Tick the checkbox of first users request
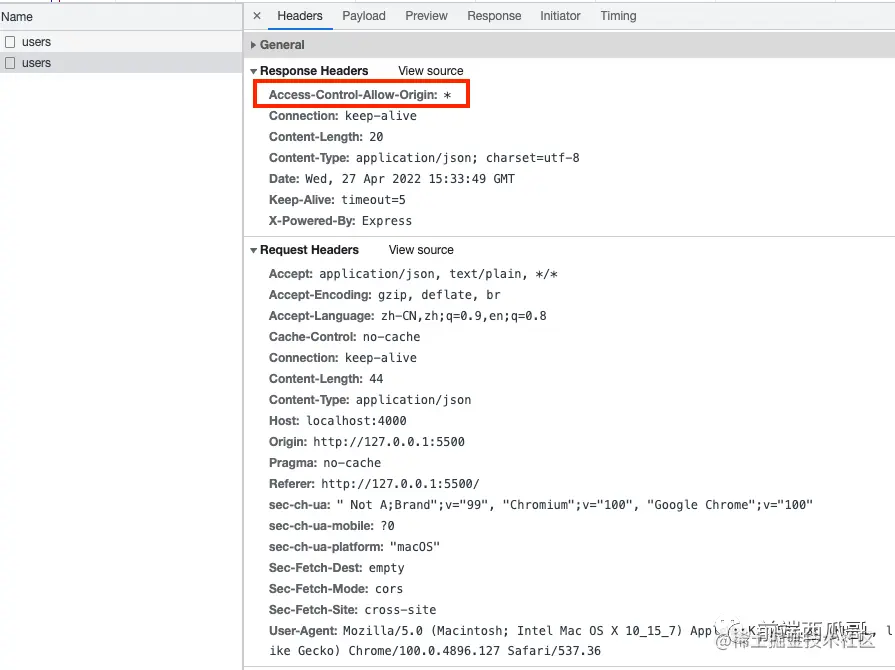The image size is (895, 670). [x=10, y=42]
